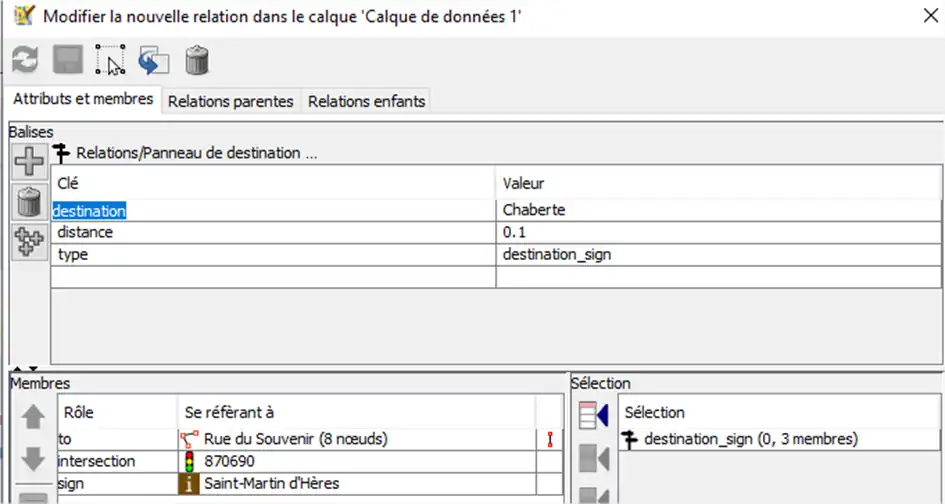Open the Panneau de destination preset link
This screenshot has width=945, height=504.
click(x=196, y=153)
